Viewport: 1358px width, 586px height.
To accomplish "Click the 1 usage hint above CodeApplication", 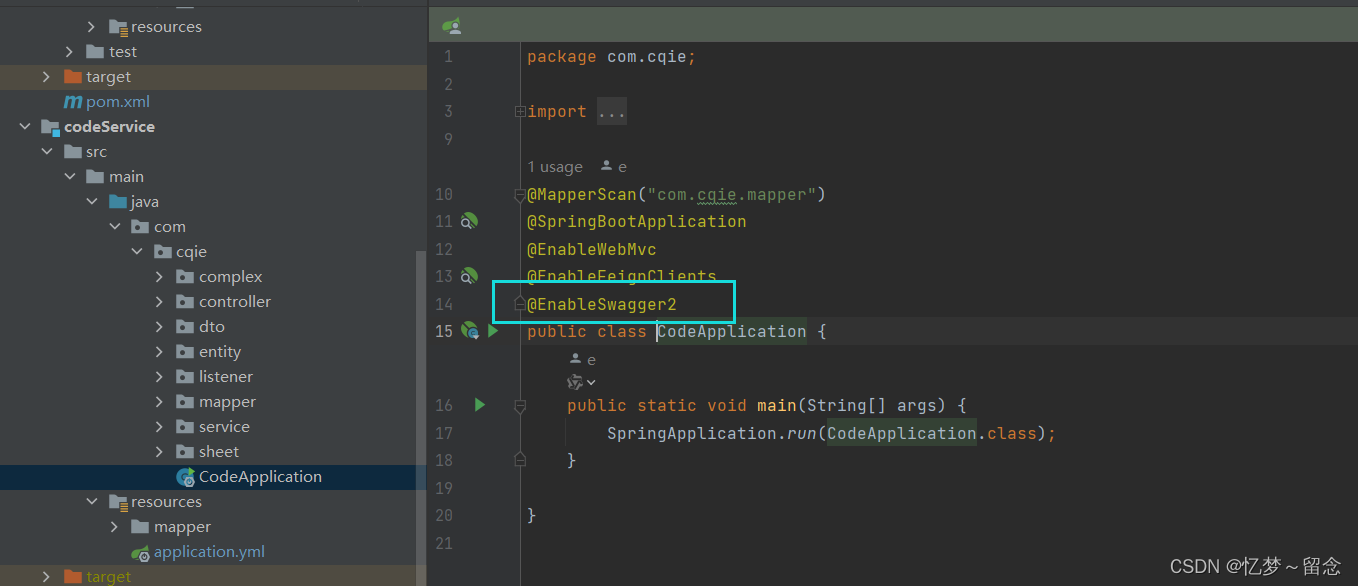I will 554,166.
